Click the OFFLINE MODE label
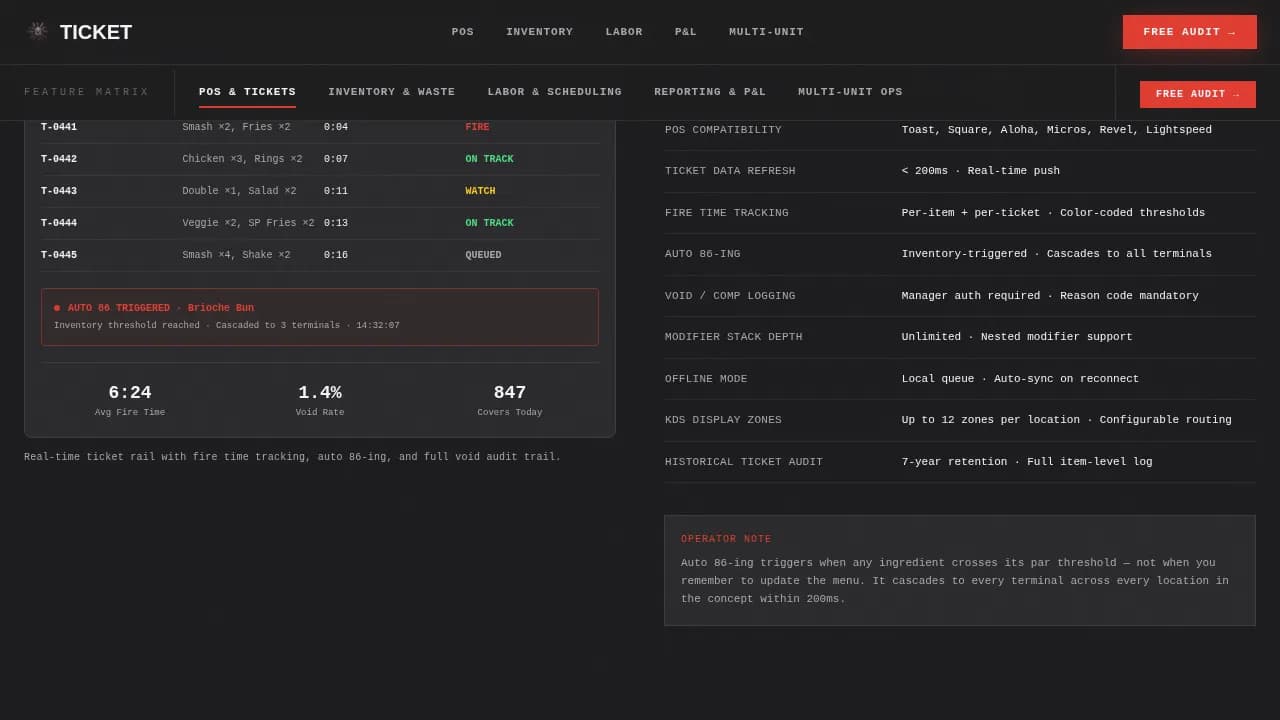This screenshot has width=1280, height=720. click(706, 379)
